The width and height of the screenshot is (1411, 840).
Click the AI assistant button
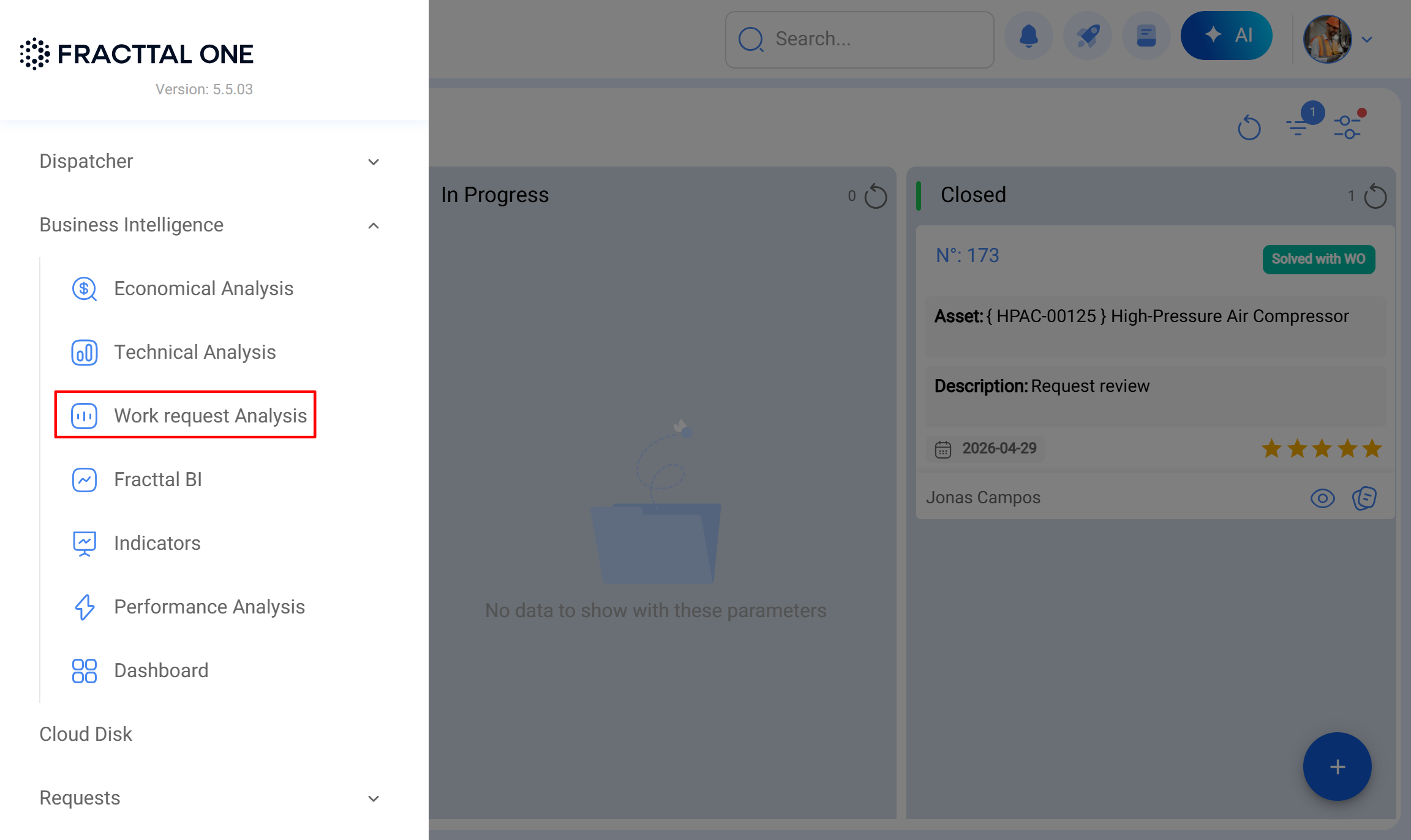[x=1227, y=36]
